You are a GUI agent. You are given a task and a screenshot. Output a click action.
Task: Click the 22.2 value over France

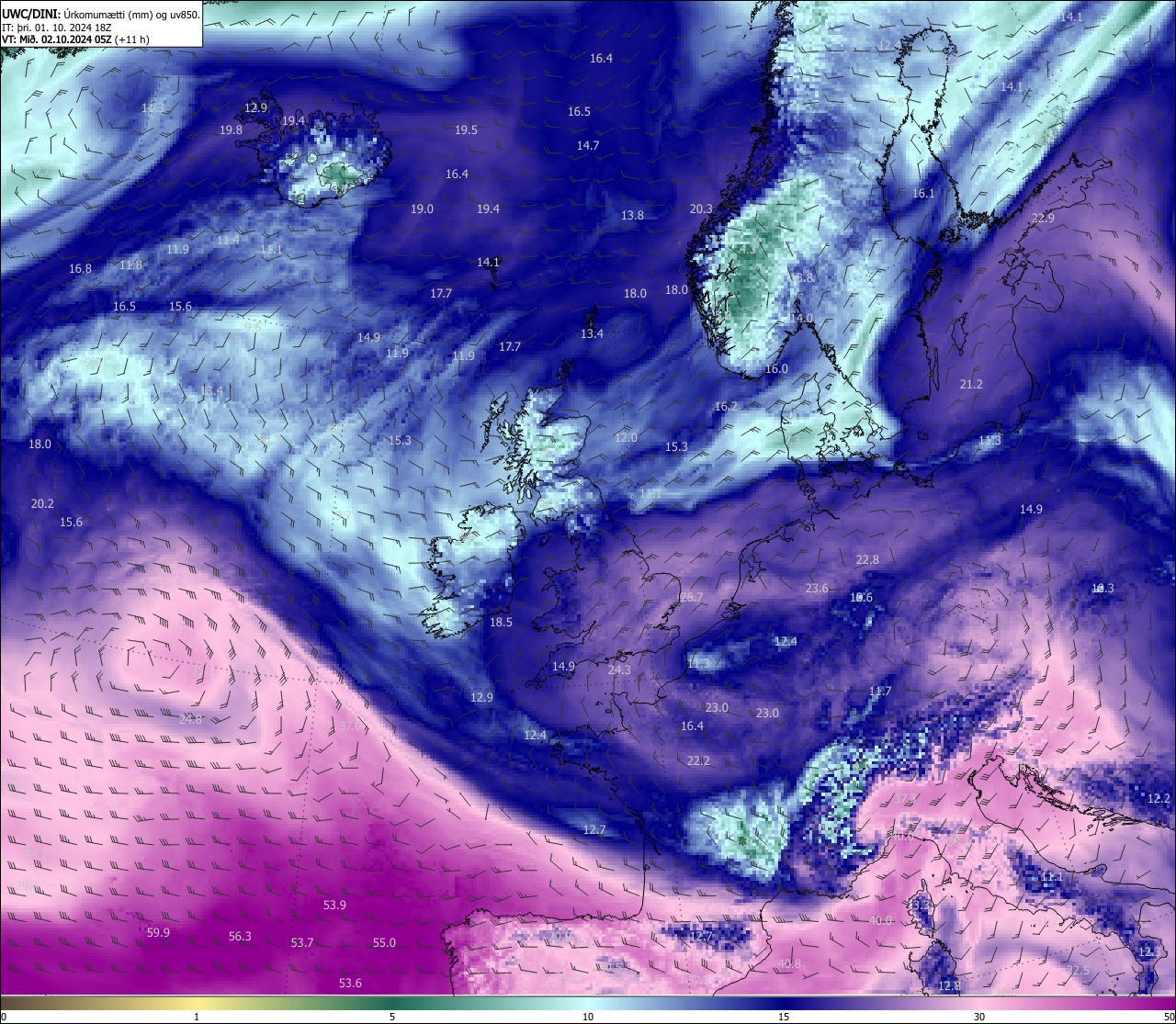click(698, 760)
